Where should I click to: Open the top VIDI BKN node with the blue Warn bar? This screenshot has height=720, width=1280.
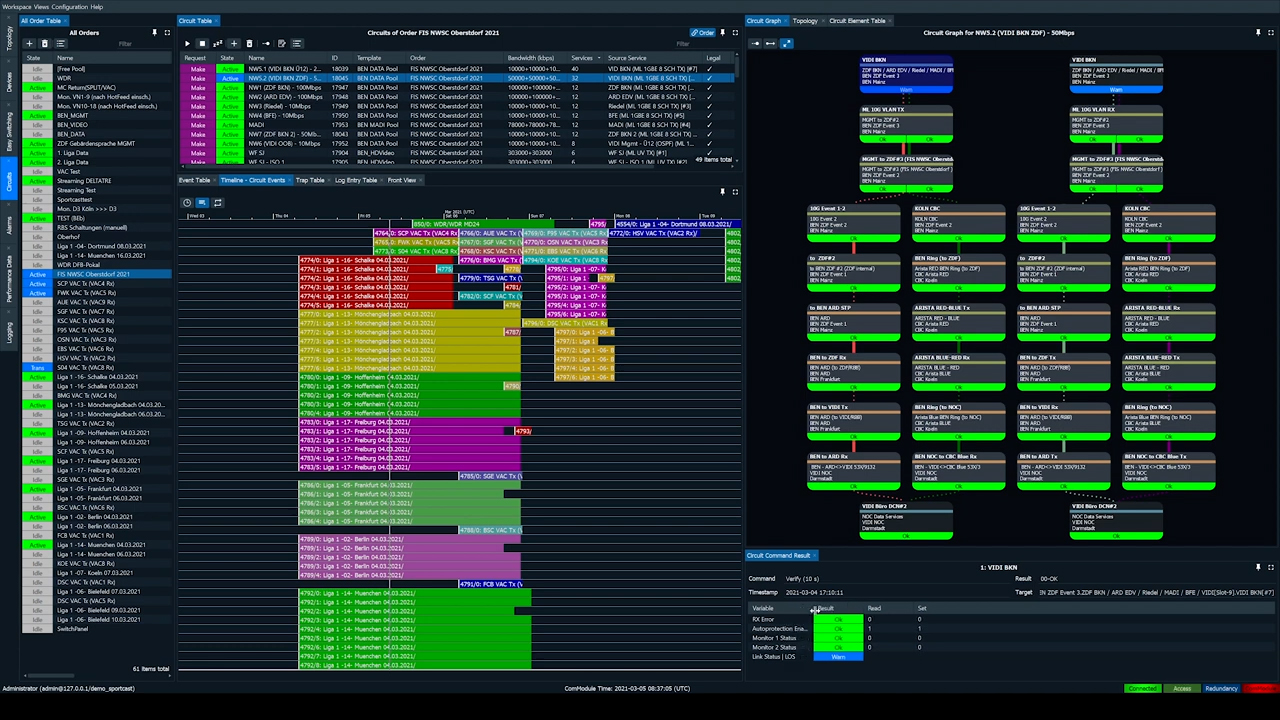[x=907, y=75]
